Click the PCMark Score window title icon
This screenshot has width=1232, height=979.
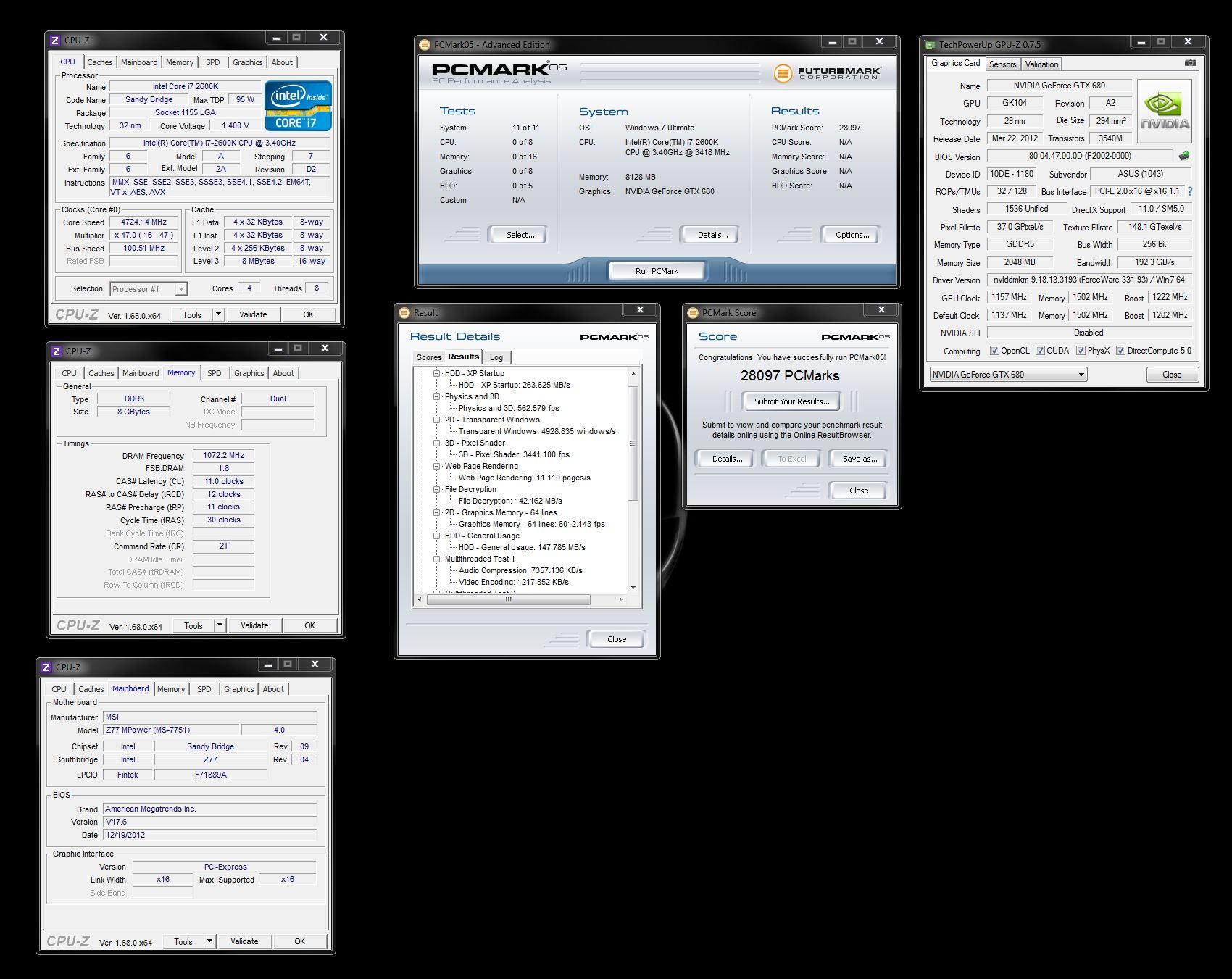[694, 313]
